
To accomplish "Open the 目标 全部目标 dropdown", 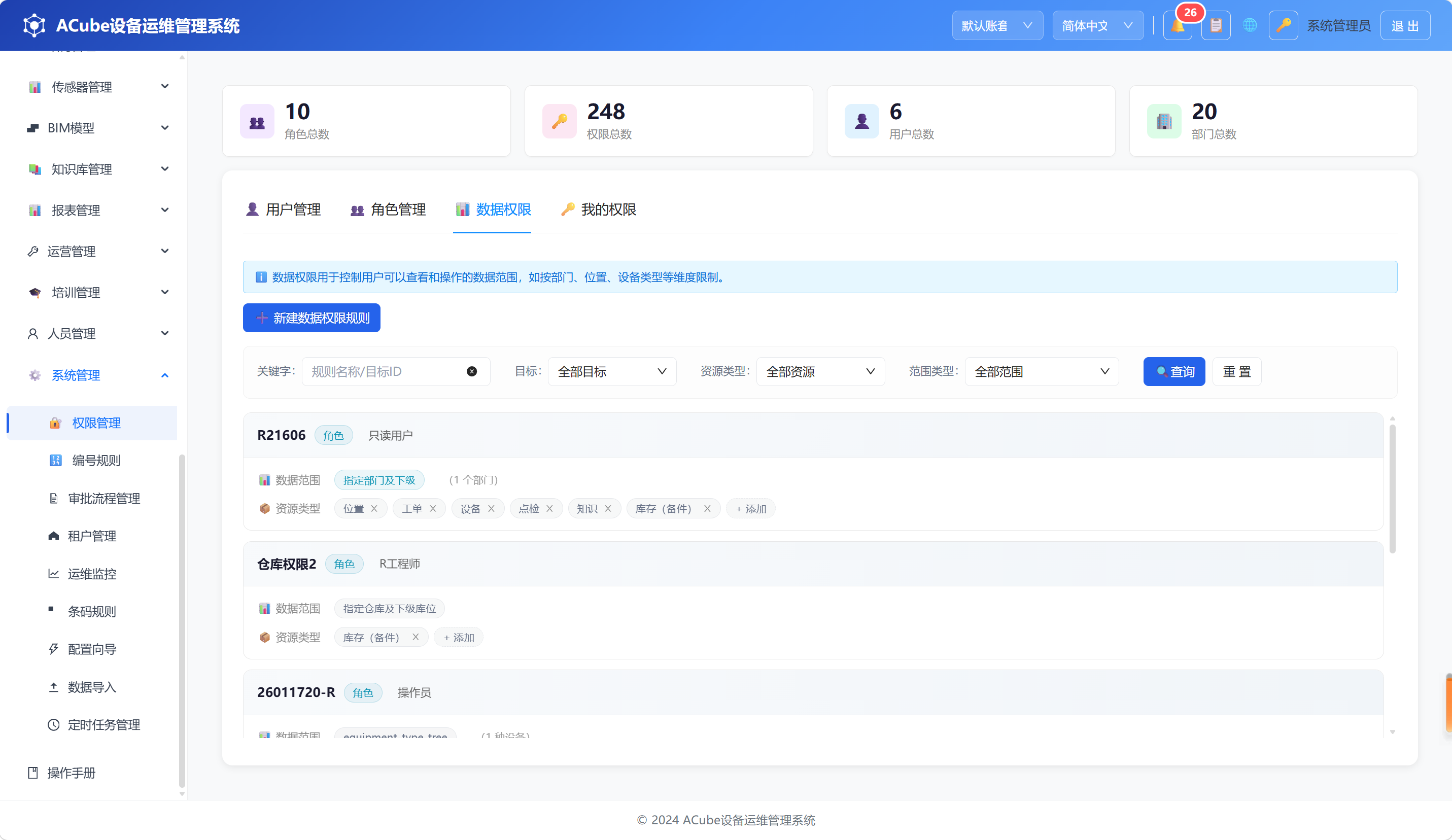I will pyautogui.click(x=612, y=372).
